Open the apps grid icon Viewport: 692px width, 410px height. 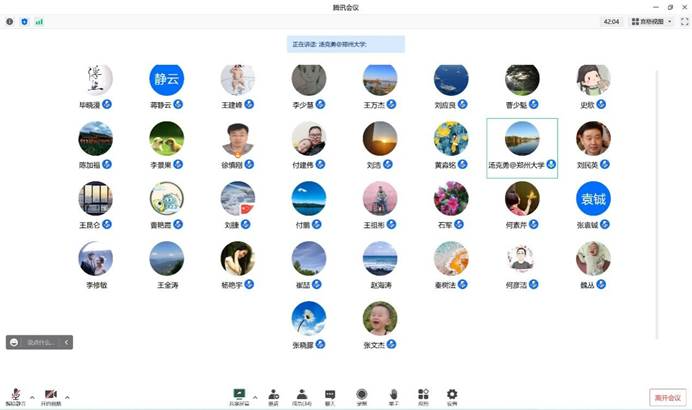pos(423,397)
